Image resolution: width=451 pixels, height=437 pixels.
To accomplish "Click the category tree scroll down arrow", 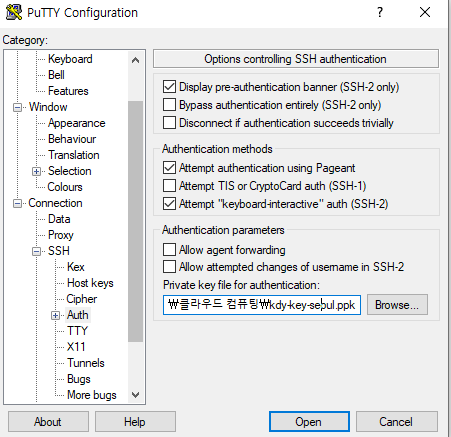I will tap(135, 395).
